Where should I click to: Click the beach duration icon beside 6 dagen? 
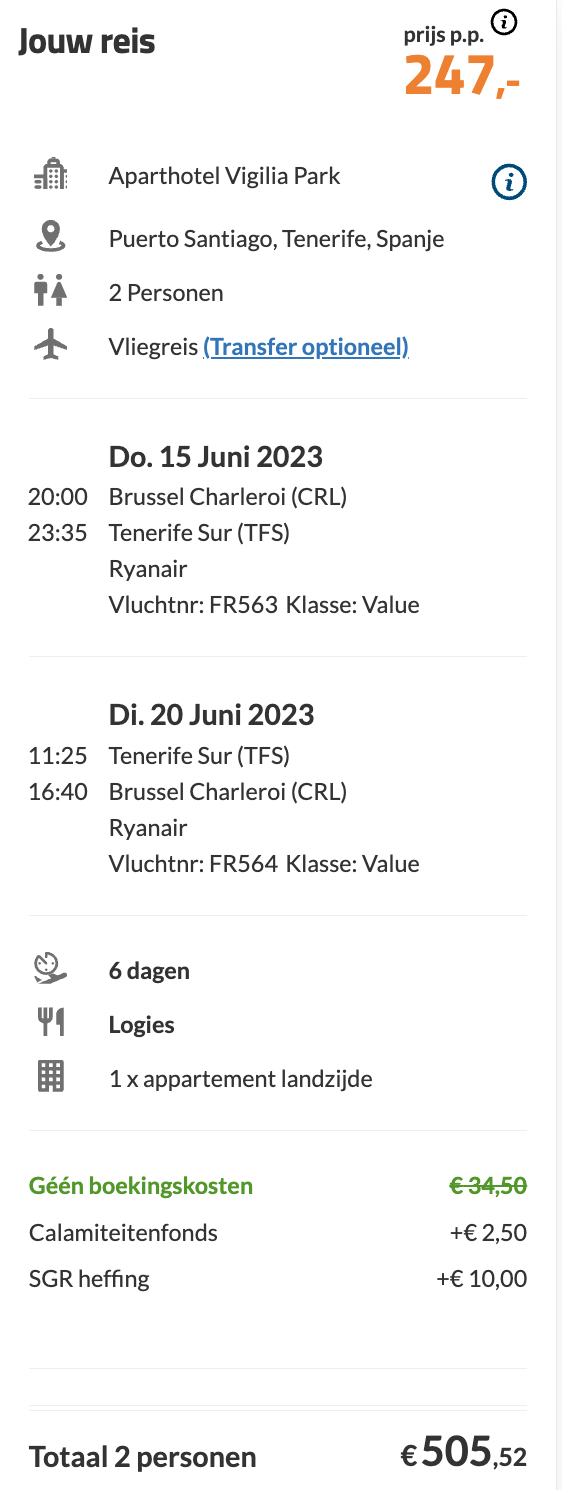[x=50, y=970]
